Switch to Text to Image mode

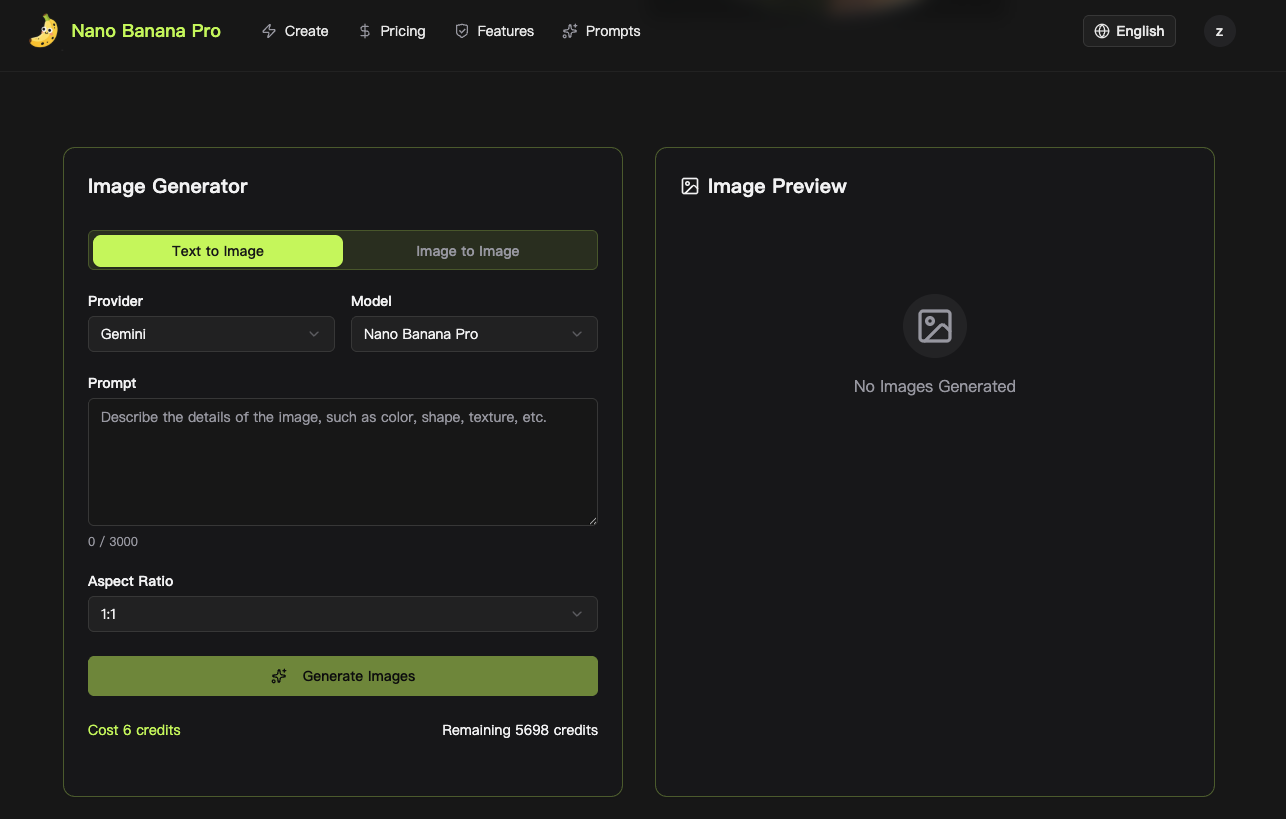[218, 251]
